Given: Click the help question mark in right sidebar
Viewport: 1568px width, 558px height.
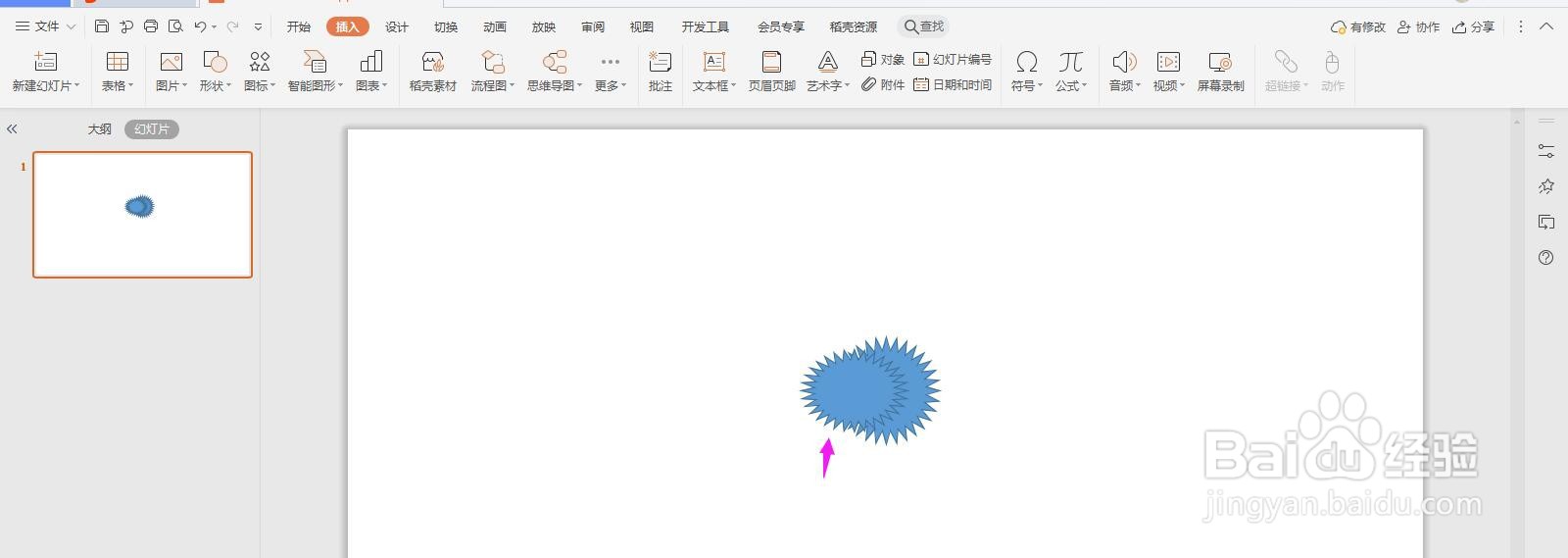Looking at the screenshot, I should pos(1546,258).
